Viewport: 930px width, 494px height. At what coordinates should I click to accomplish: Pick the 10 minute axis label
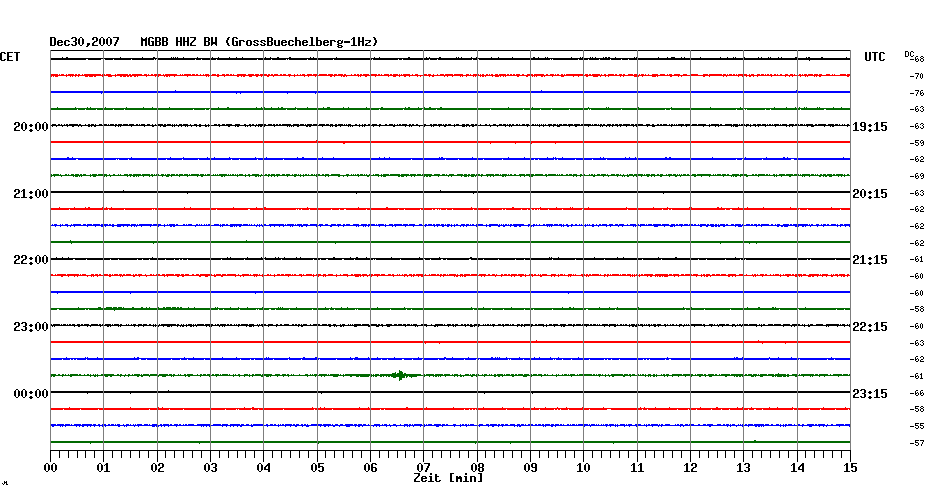tap(584, 468)
